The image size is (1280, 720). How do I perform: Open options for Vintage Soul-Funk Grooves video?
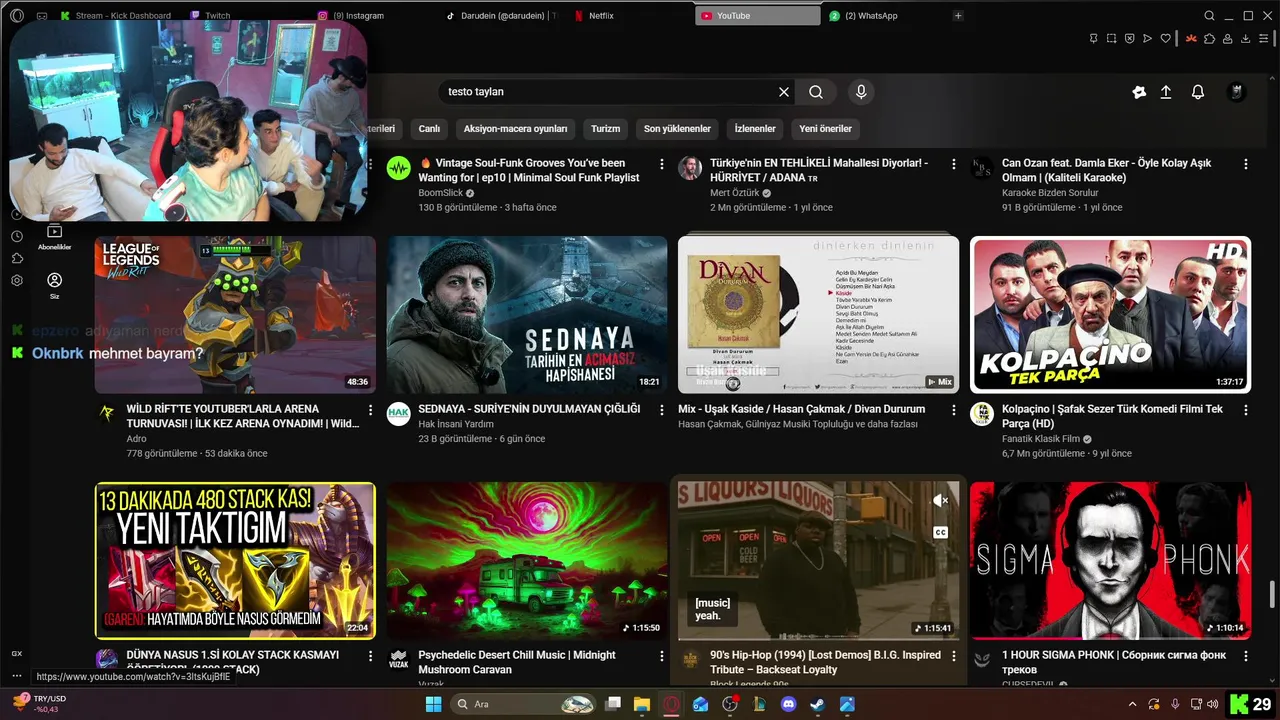tap(661, 164)
